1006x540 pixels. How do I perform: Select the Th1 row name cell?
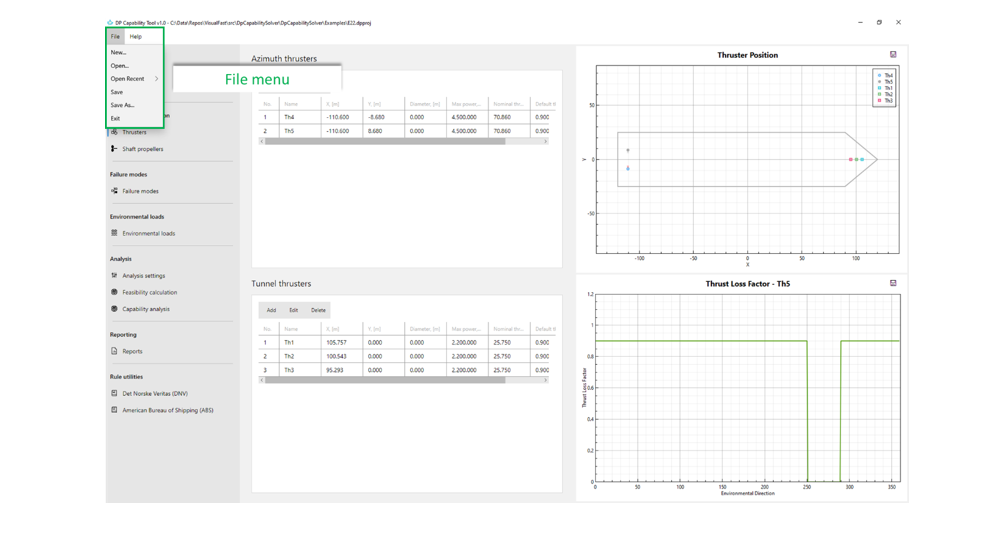click(300, 342)
